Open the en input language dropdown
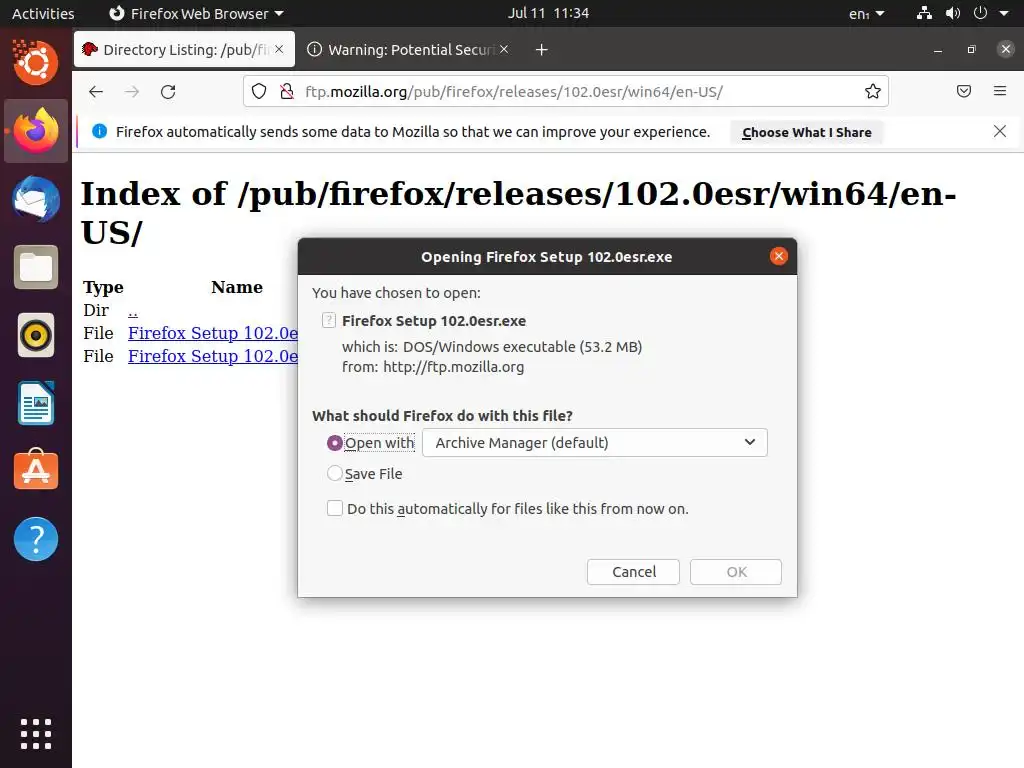 pos(866,13)
